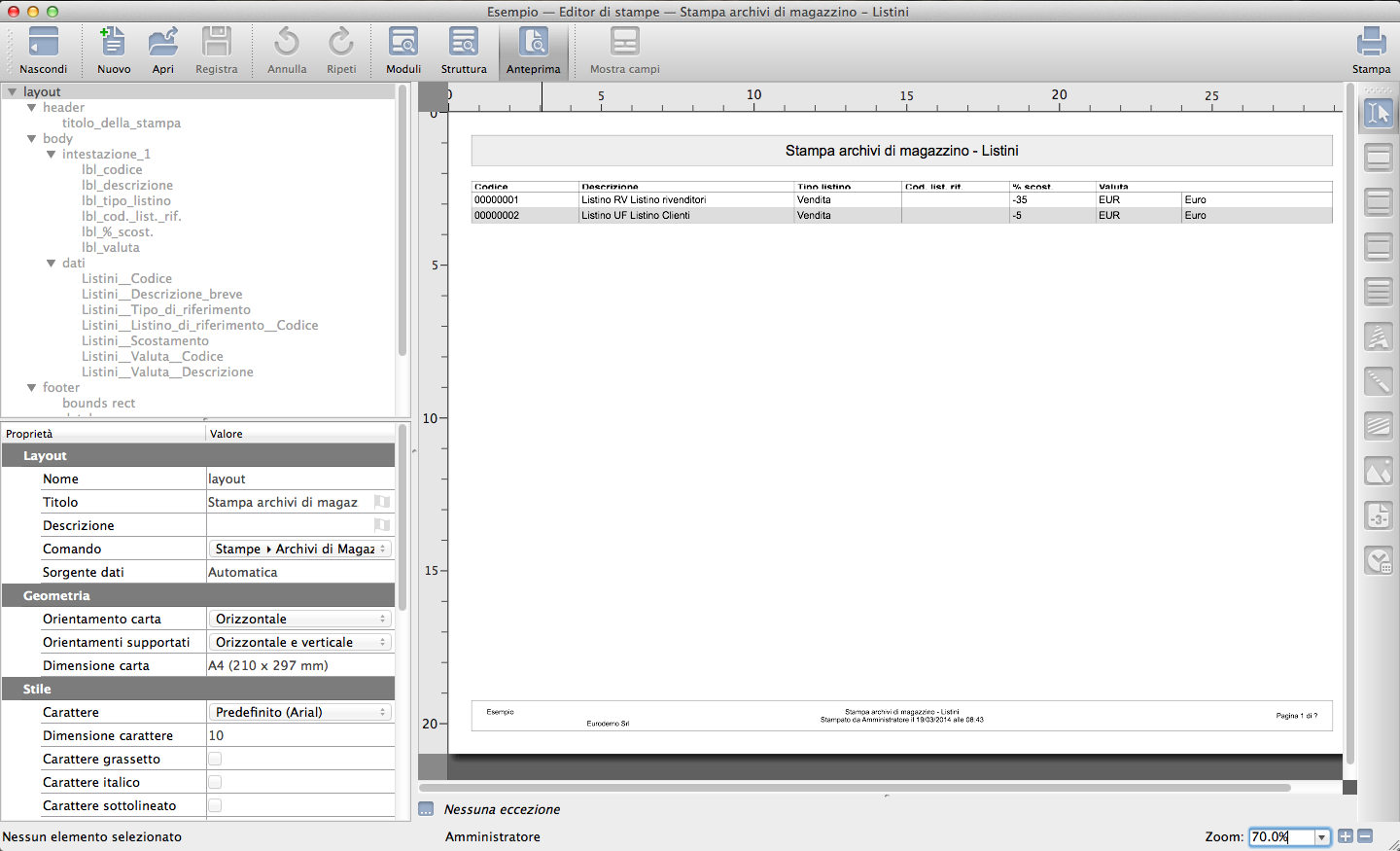Viewport: 1400px width, 851px height.
Task: Open the Comando popup selector
Action: 300,549
